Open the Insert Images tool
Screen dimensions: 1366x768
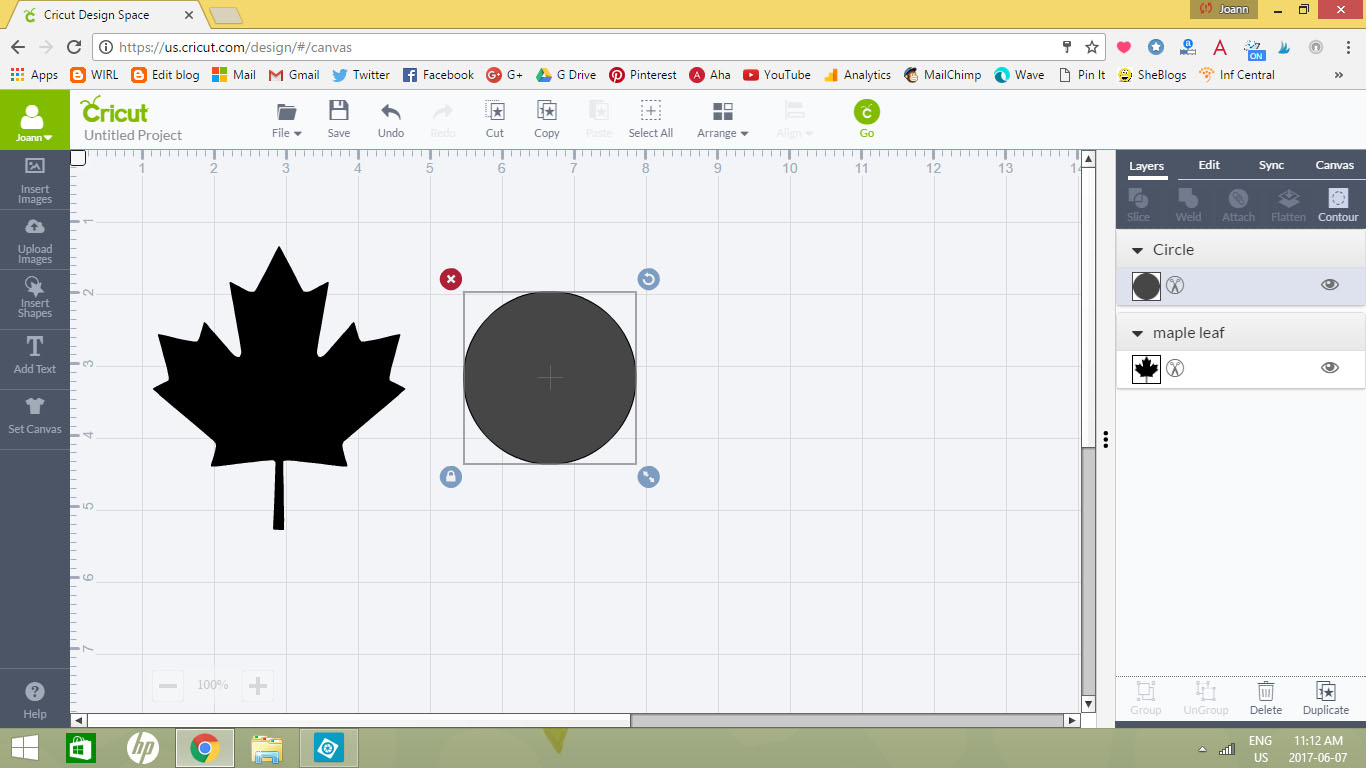[x=34, y=179]
